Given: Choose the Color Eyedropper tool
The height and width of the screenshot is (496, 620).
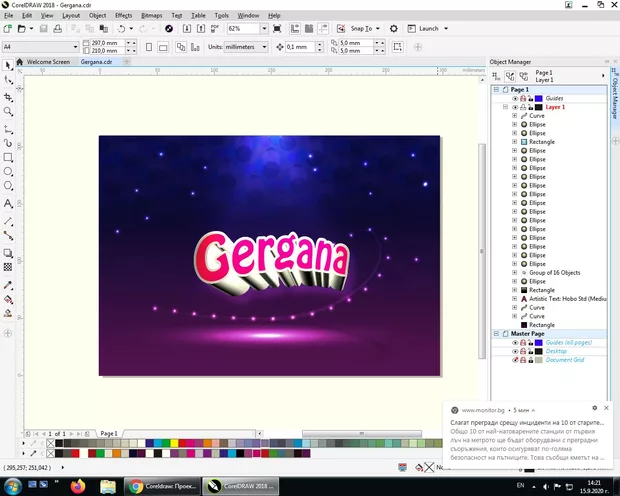Looking at the screenshot, I should coord(8,283).
